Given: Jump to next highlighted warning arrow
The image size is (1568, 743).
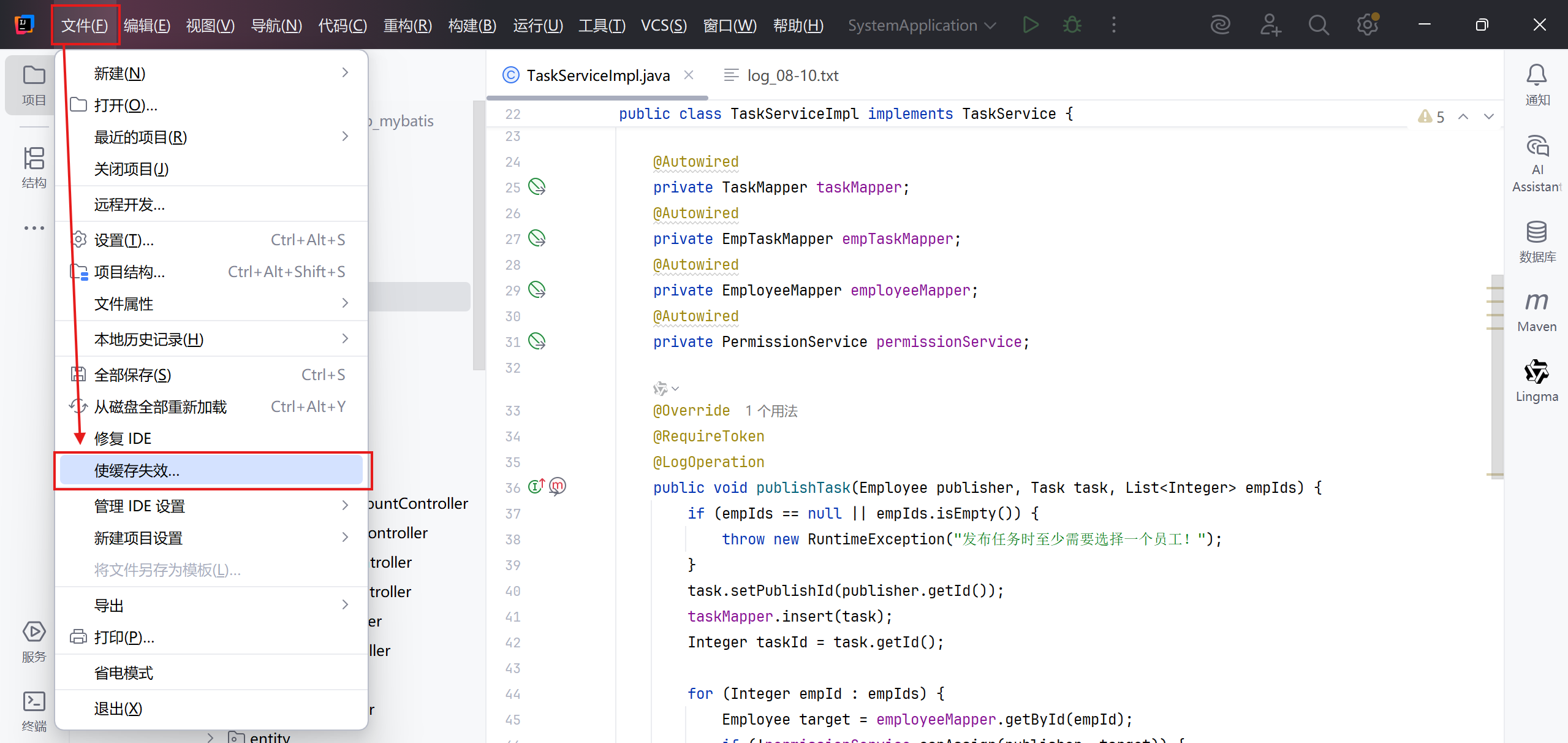Looking at the screenshot, I should point(1489,116).
